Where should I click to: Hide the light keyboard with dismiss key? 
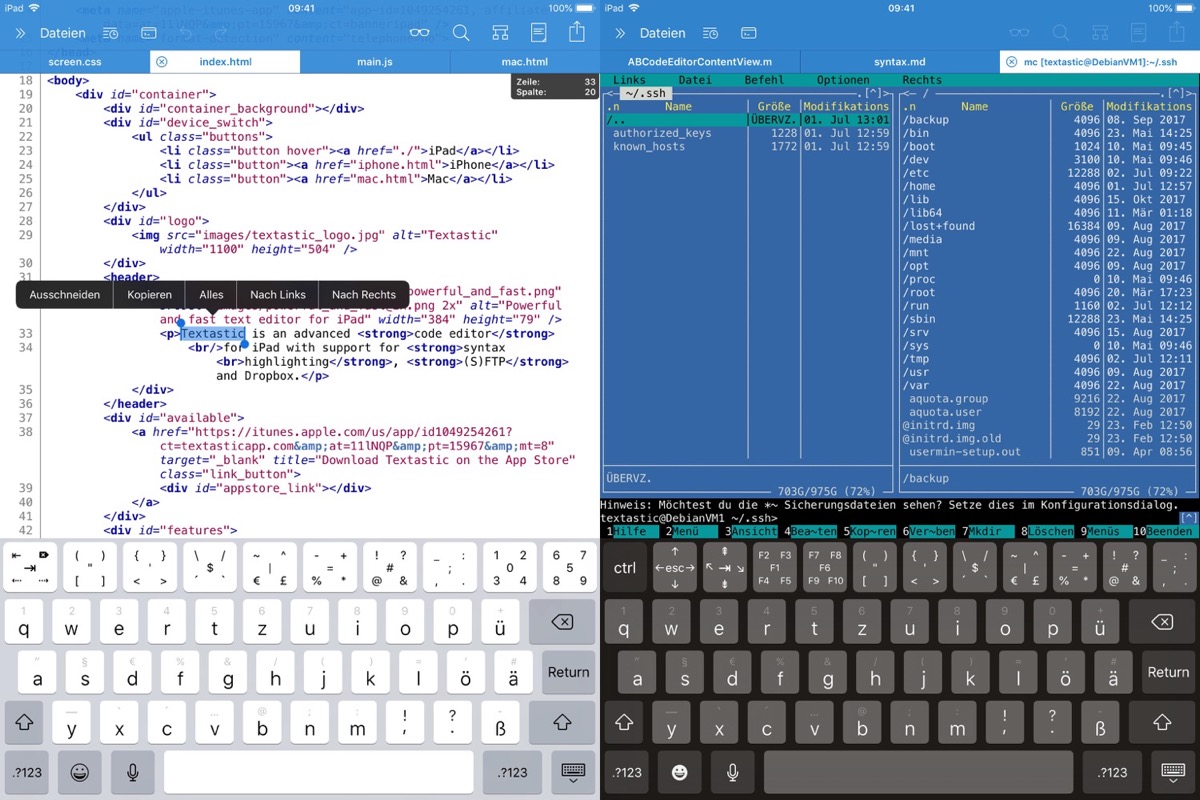[573, 772]
